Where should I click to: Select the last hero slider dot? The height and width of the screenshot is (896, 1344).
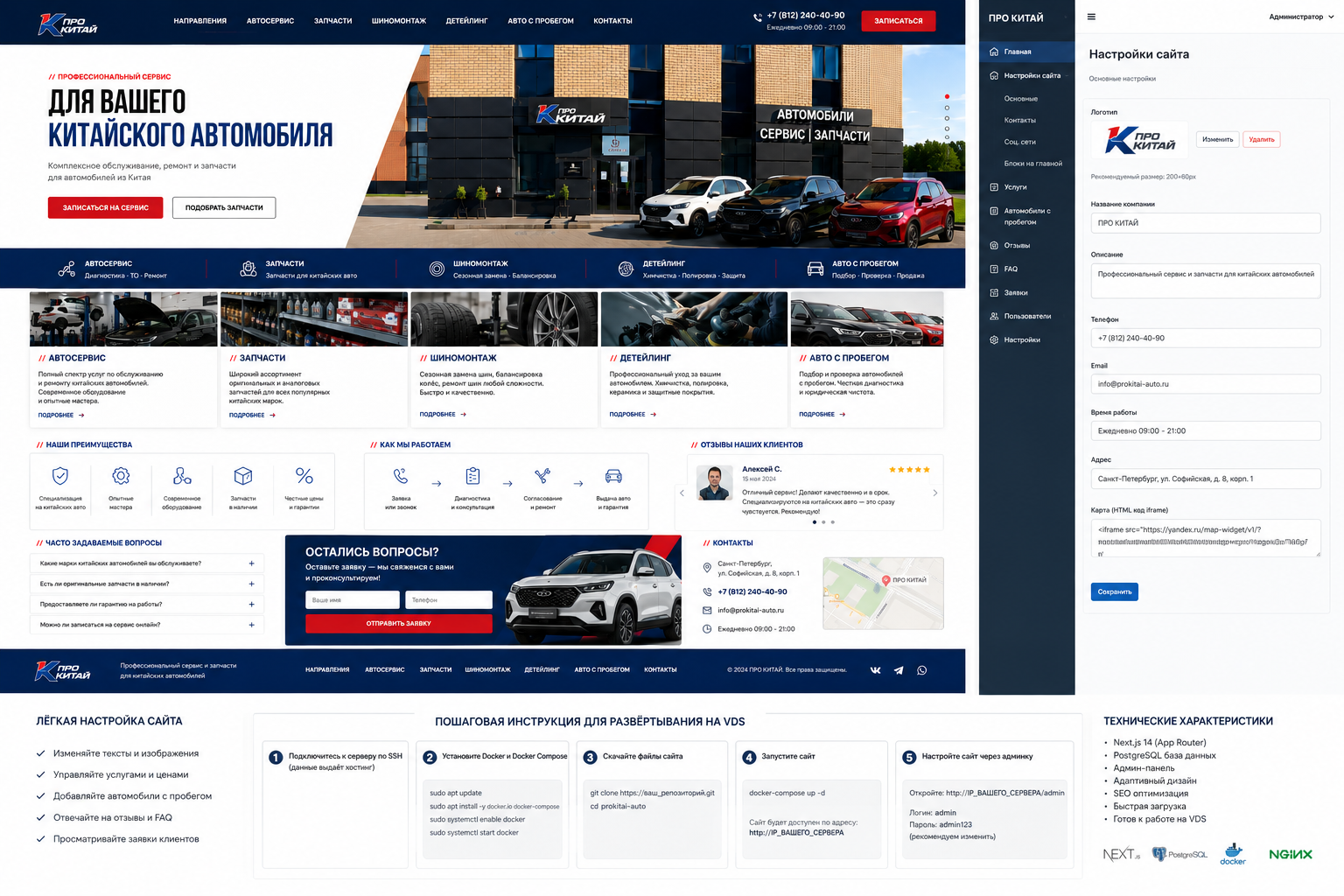[947, 138]
